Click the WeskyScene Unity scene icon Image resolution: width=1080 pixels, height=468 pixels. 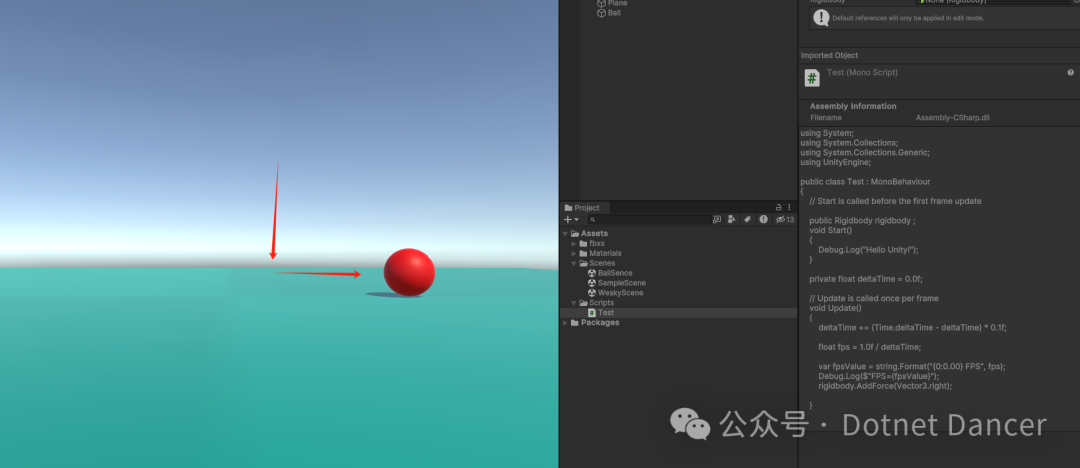coord(592,293)
